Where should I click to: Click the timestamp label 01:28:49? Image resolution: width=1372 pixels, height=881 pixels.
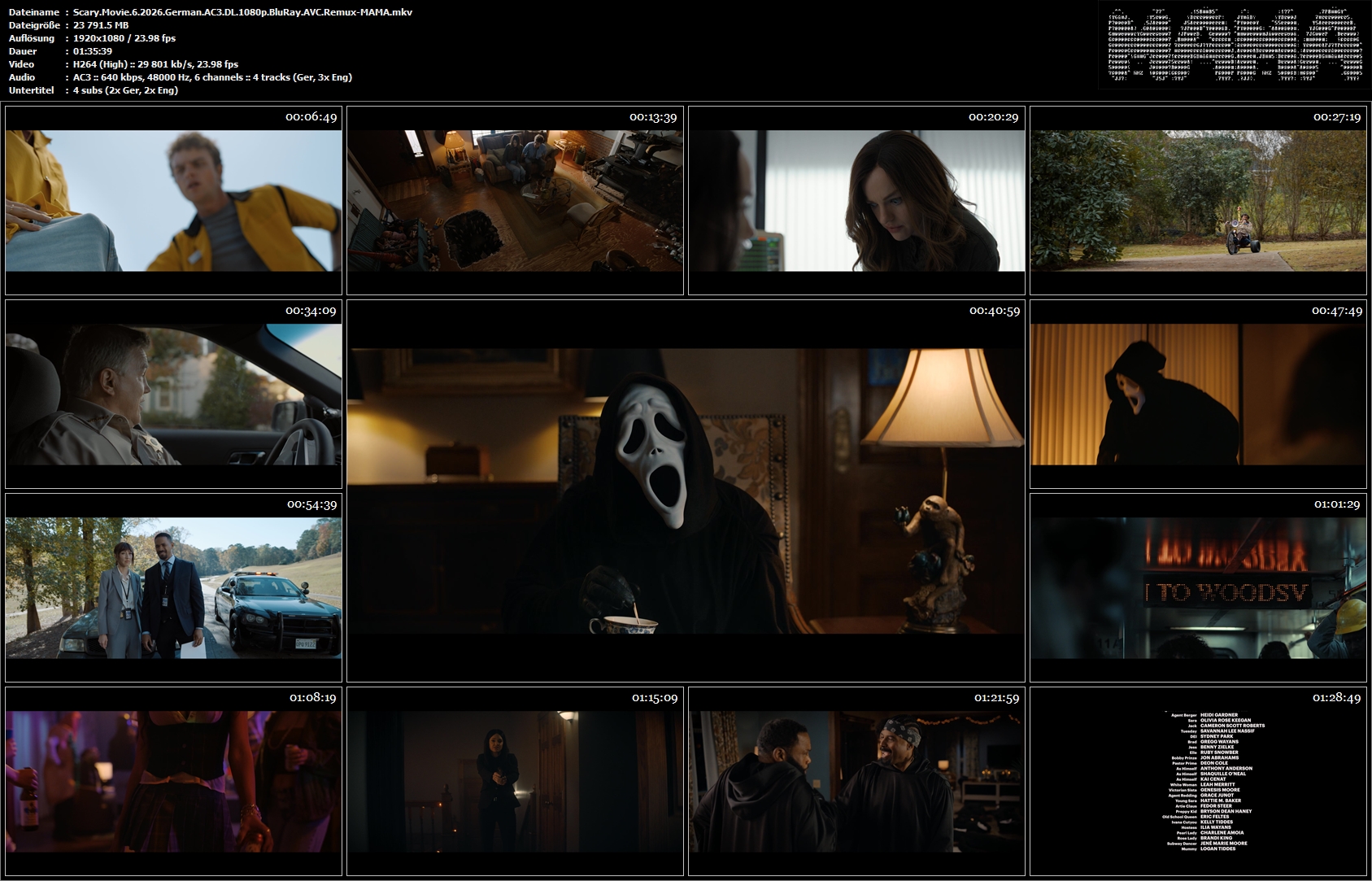click(1337, 698)
